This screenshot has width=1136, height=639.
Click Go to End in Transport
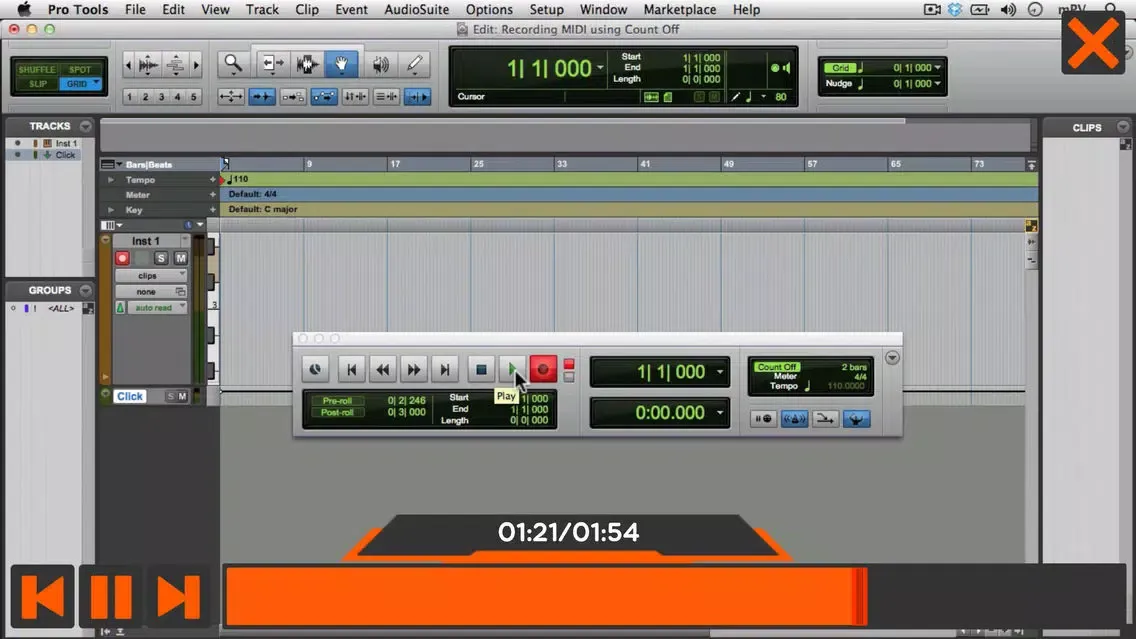pyautogui.click(x=445, y=369)
